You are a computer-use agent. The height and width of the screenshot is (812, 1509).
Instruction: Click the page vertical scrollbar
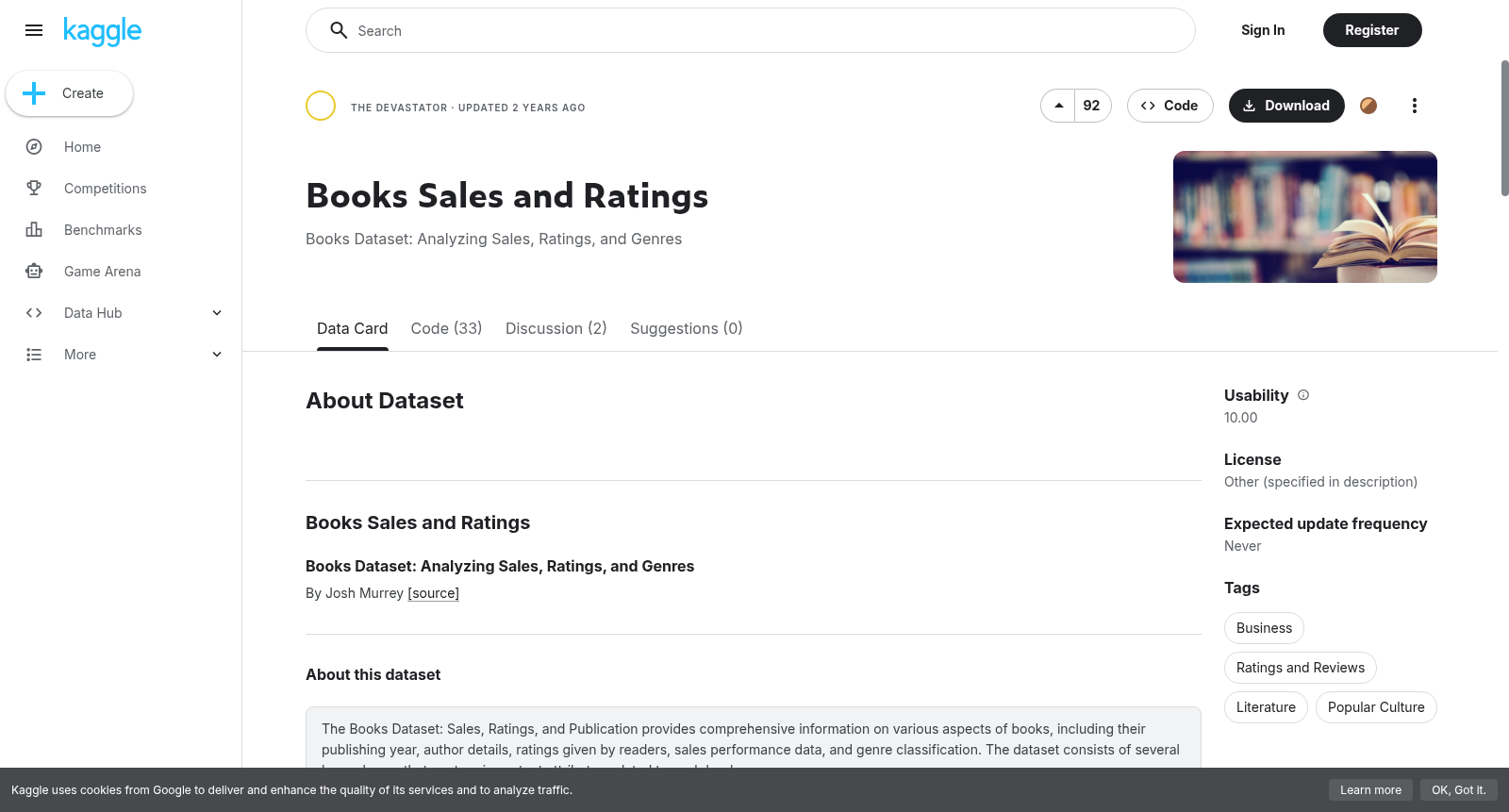pyautogui.click(x=1504, y=128)
